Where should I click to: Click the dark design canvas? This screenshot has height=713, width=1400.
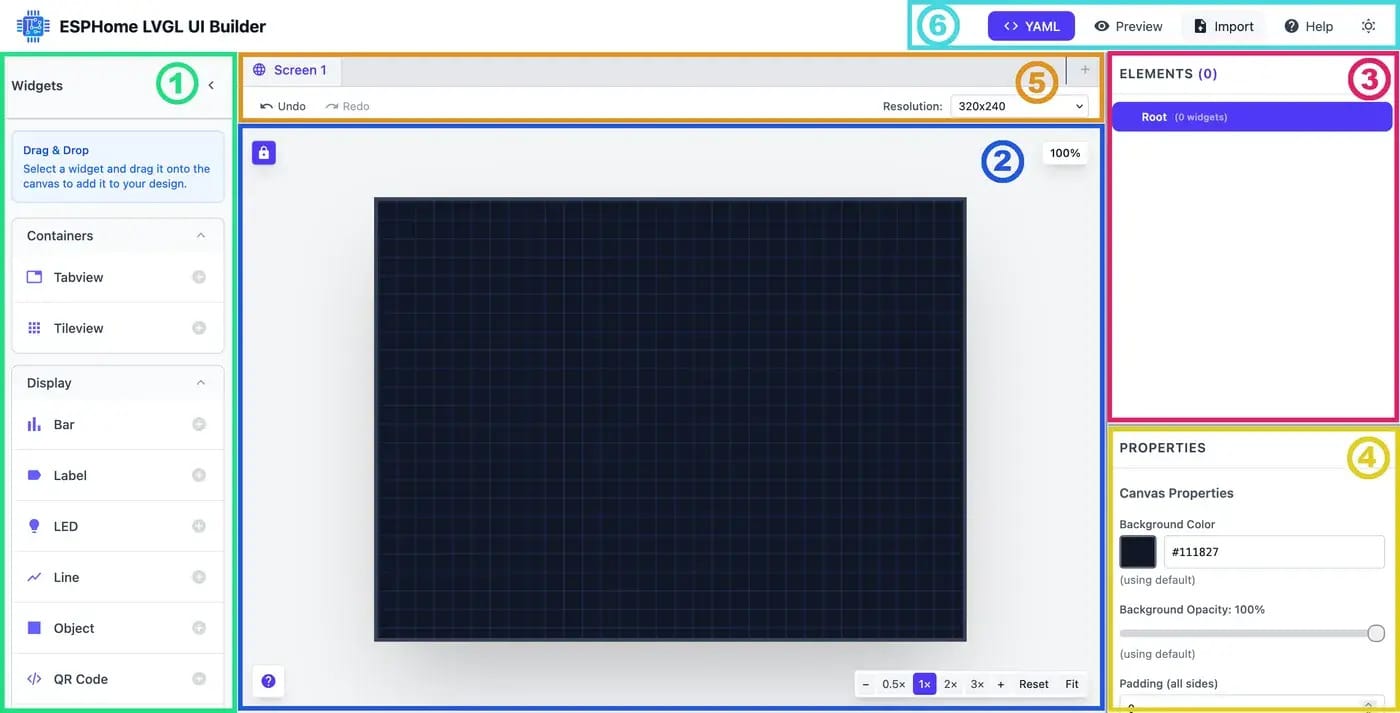670,419
